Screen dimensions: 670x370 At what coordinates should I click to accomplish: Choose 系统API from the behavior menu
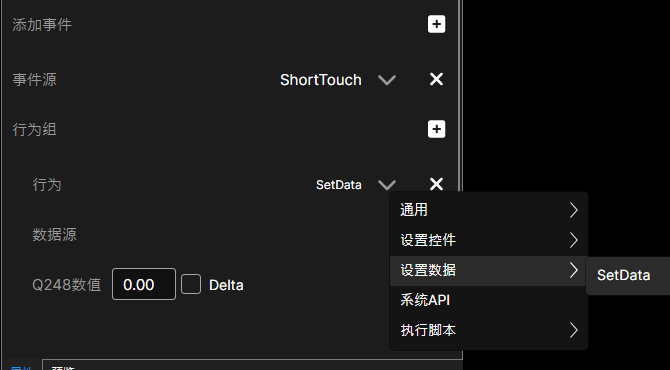coord(489,300)
